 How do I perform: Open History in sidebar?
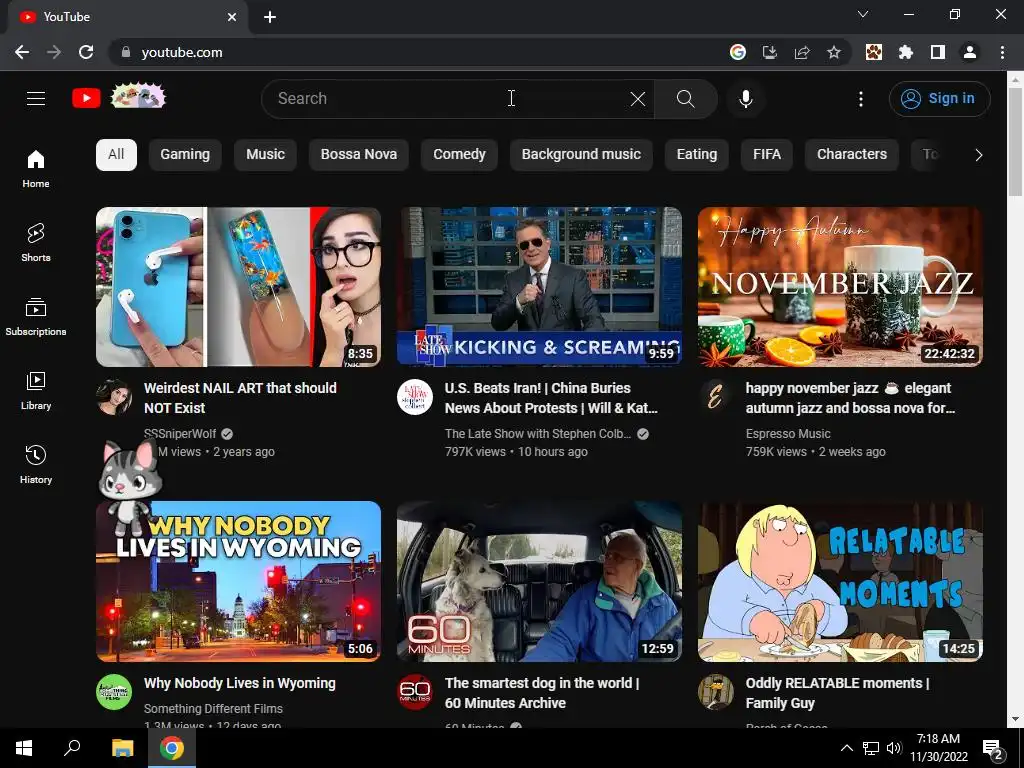36,464
